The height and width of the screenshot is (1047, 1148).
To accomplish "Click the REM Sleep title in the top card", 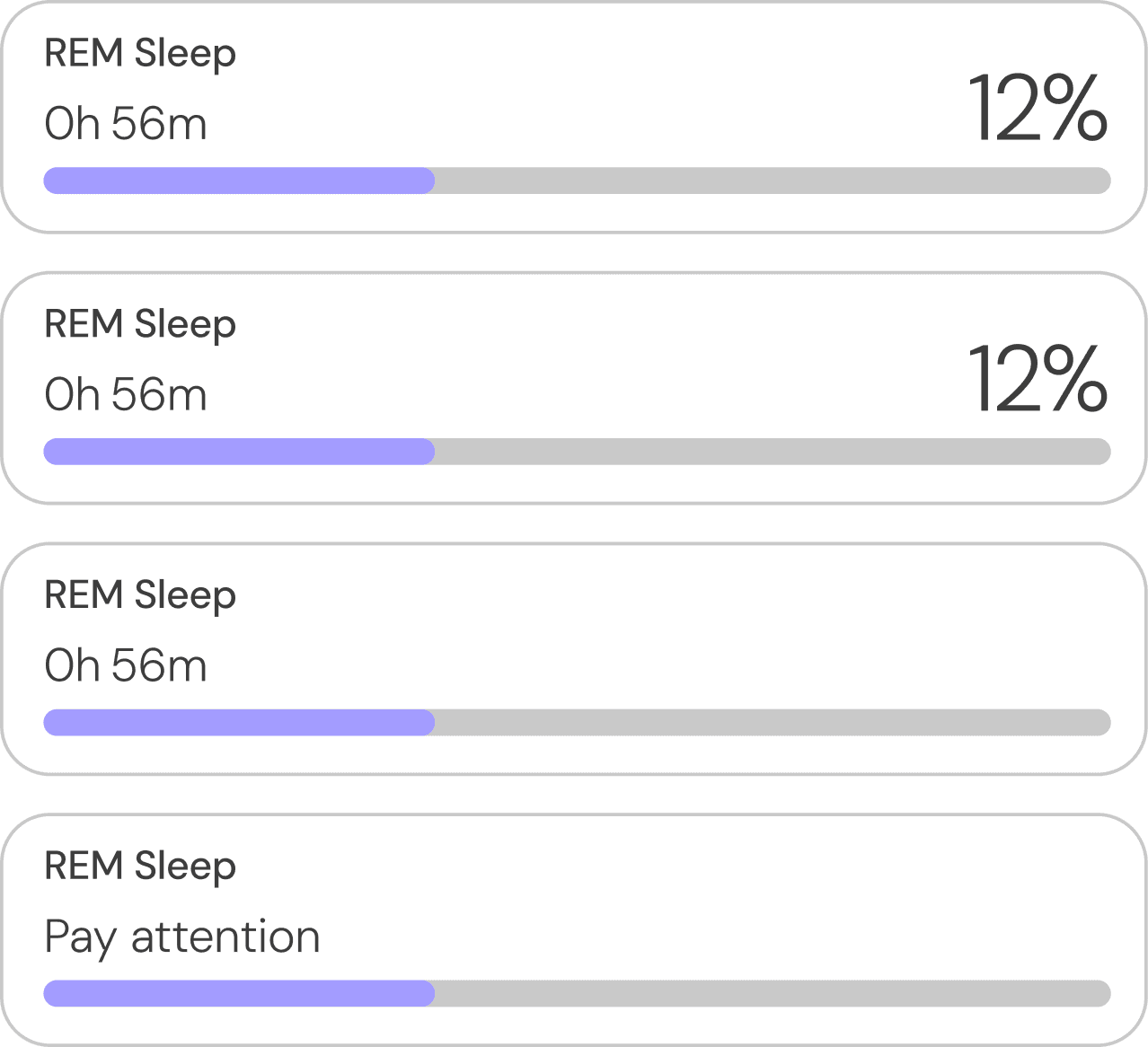I will (140, 54).
